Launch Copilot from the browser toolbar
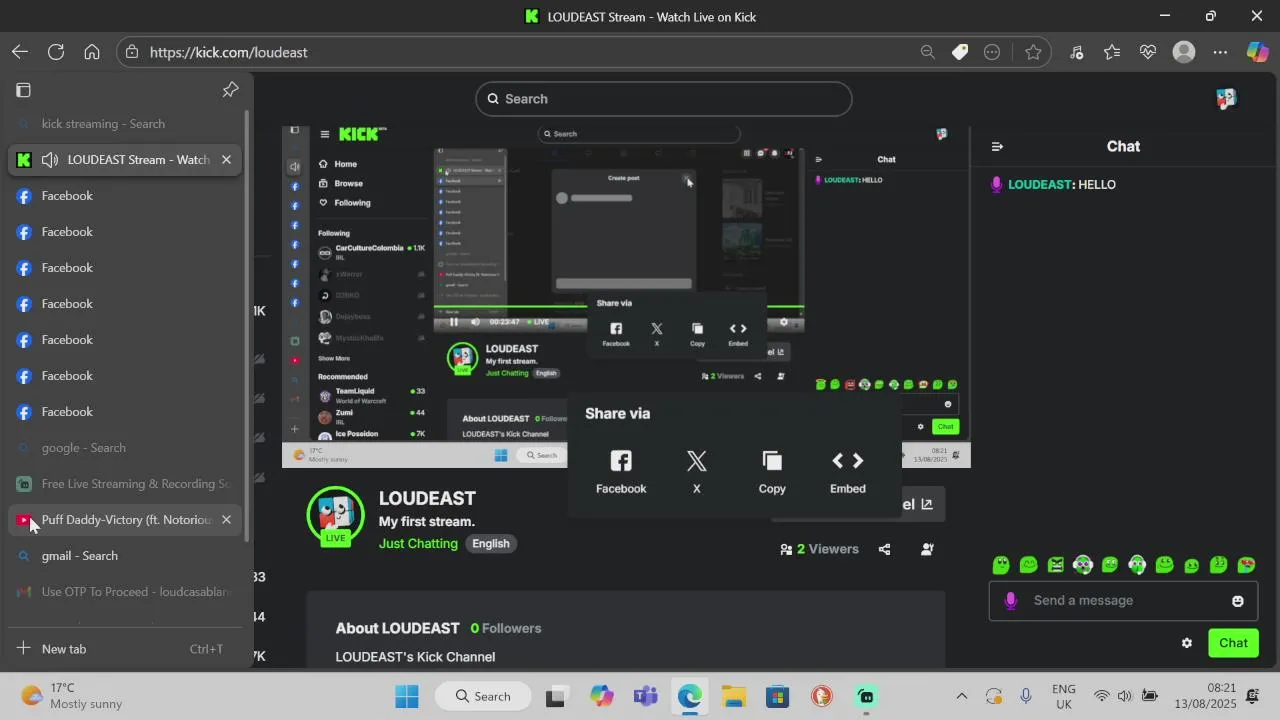 pos(1257,52)
